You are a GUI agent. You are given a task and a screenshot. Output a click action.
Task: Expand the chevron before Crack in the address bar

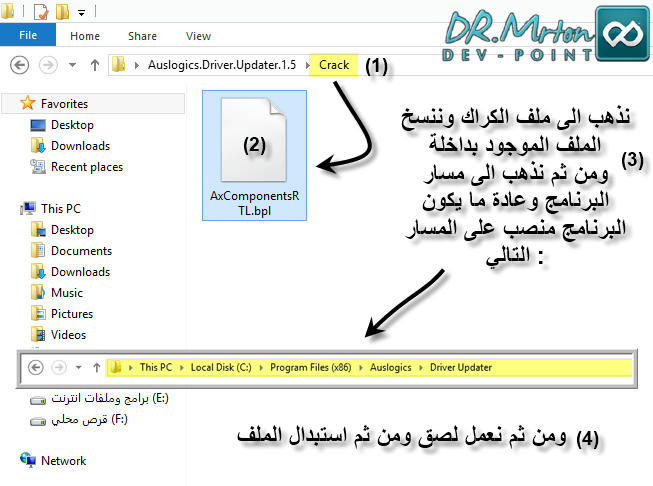click(x=307, y=65)
